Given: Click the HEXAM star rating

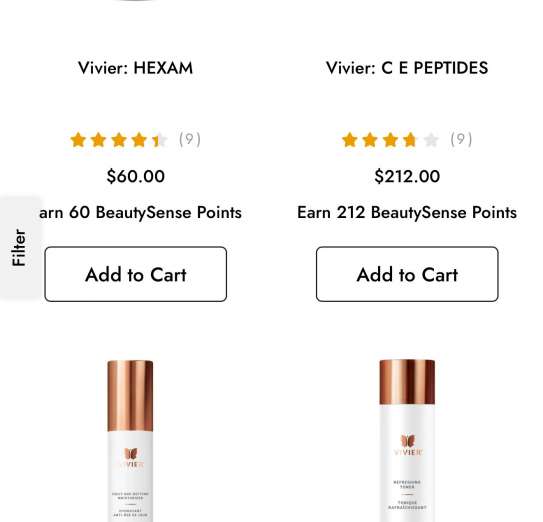Looking at the screenshot, I should (x=119, y=140).
